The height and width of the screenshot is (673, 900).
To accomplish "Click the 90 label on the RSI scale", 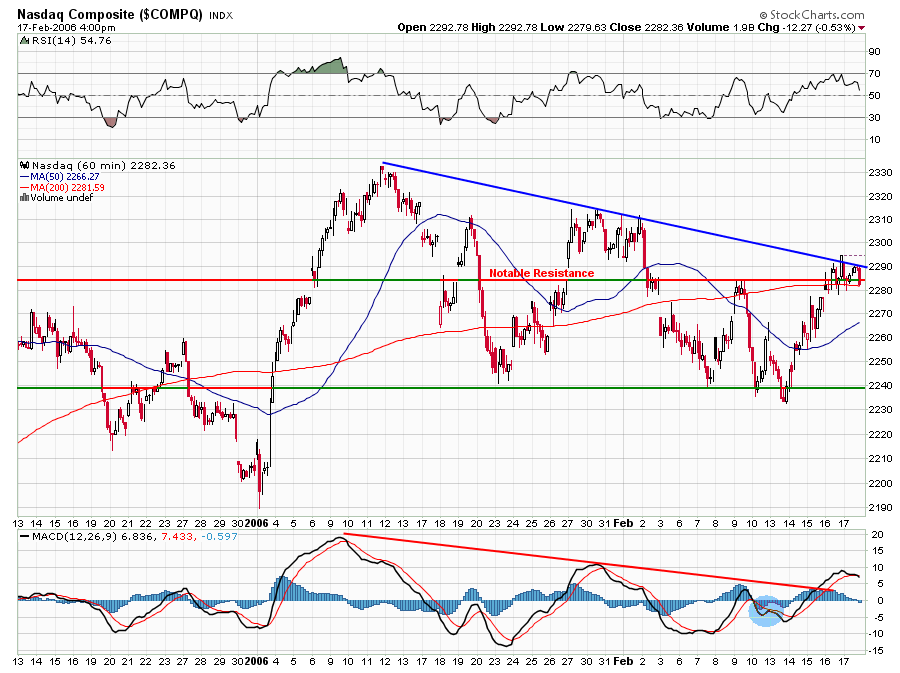I will [874, 52].
